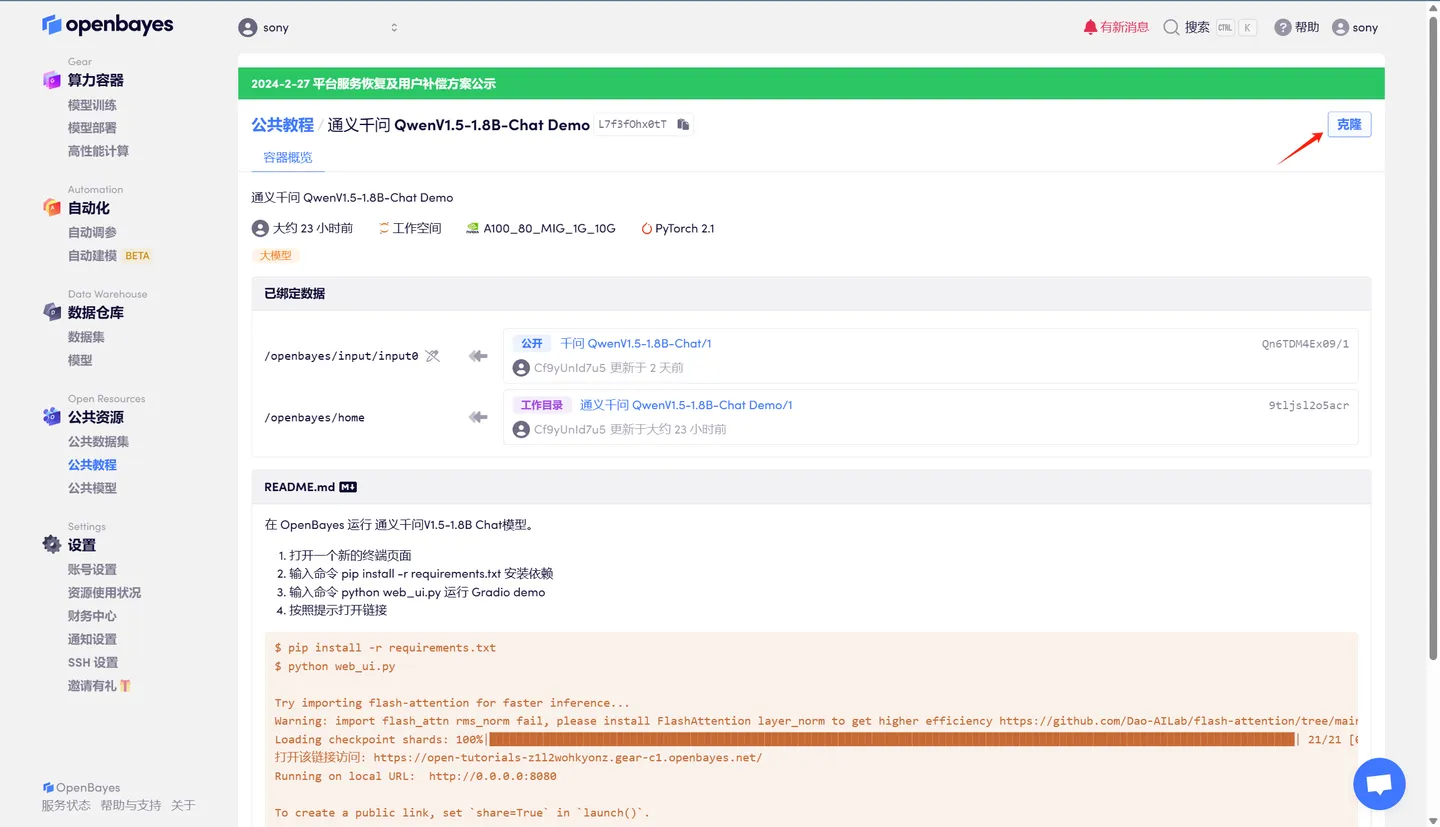Image resolution: width=1440 pixels, height=827 pixels.
Task: Click the 克隆 clone button
Action: [x=1348, y=124]
